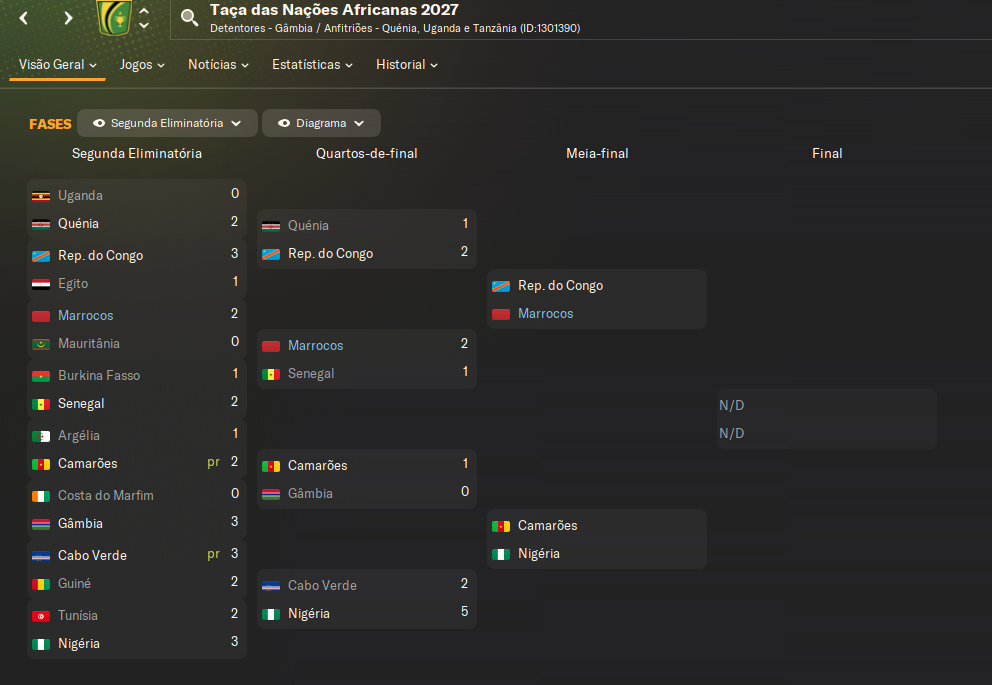992x685 pixels.
Task: Open search with the magnifying glass
Action: tap(190, 17)
